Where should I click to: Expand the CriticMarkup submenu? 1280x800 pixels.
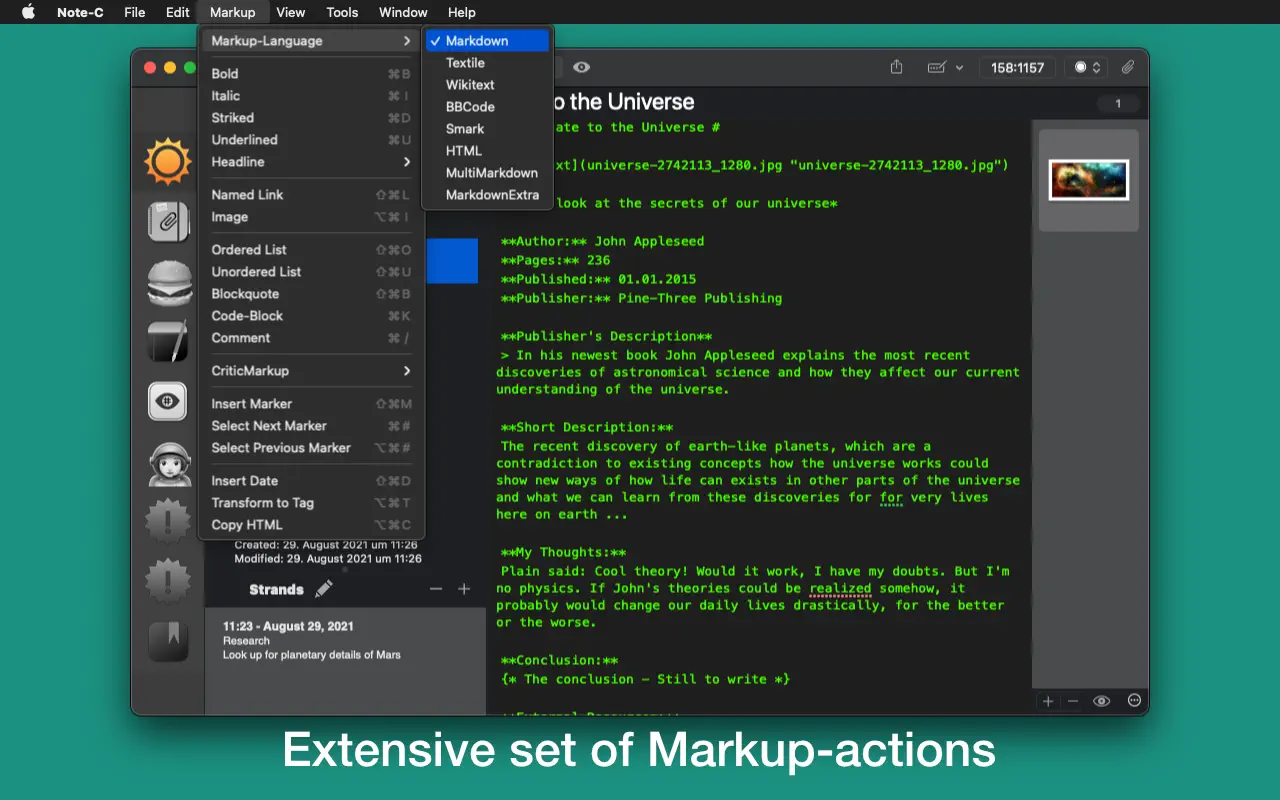click(x=311, y=371)
